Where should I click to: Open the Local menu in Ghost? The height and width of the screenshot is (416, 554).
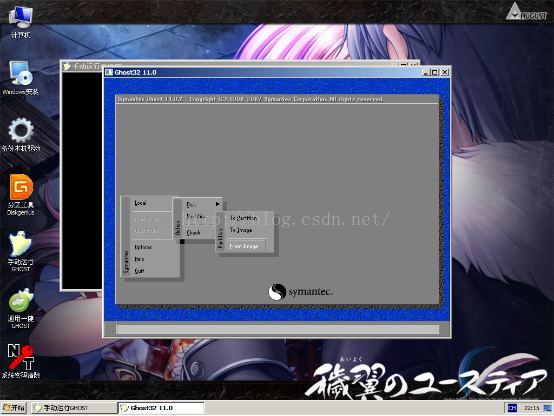pyautogui.click(x=140, y=203)
